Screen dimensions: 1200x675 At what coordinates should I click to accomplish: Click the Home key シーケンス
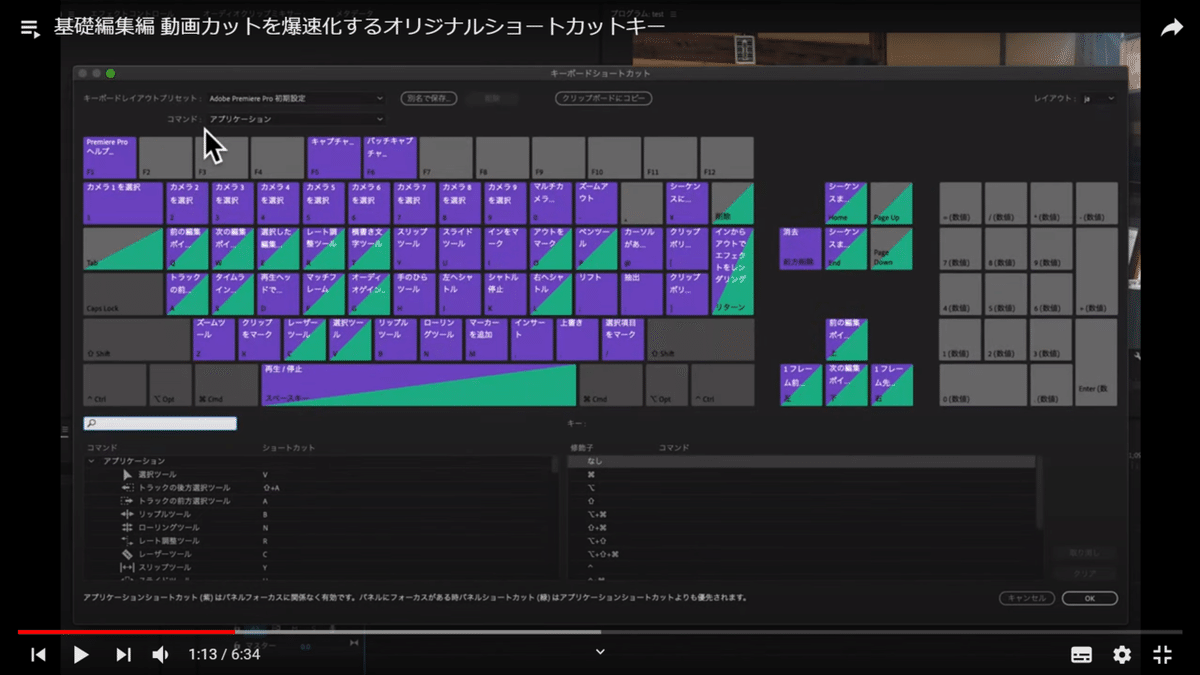click(846, 203)
